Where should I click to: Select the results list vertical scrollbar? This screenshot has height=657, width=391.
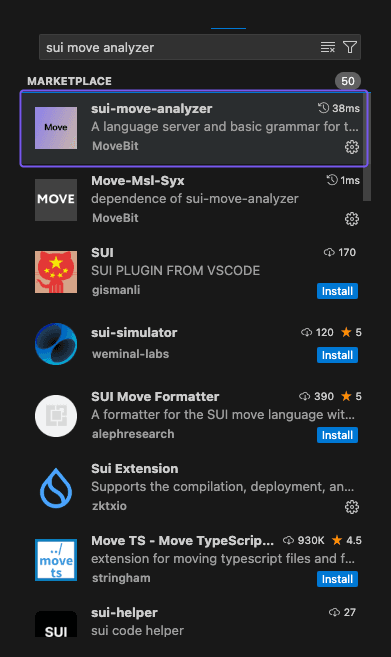tap(367, 147)
